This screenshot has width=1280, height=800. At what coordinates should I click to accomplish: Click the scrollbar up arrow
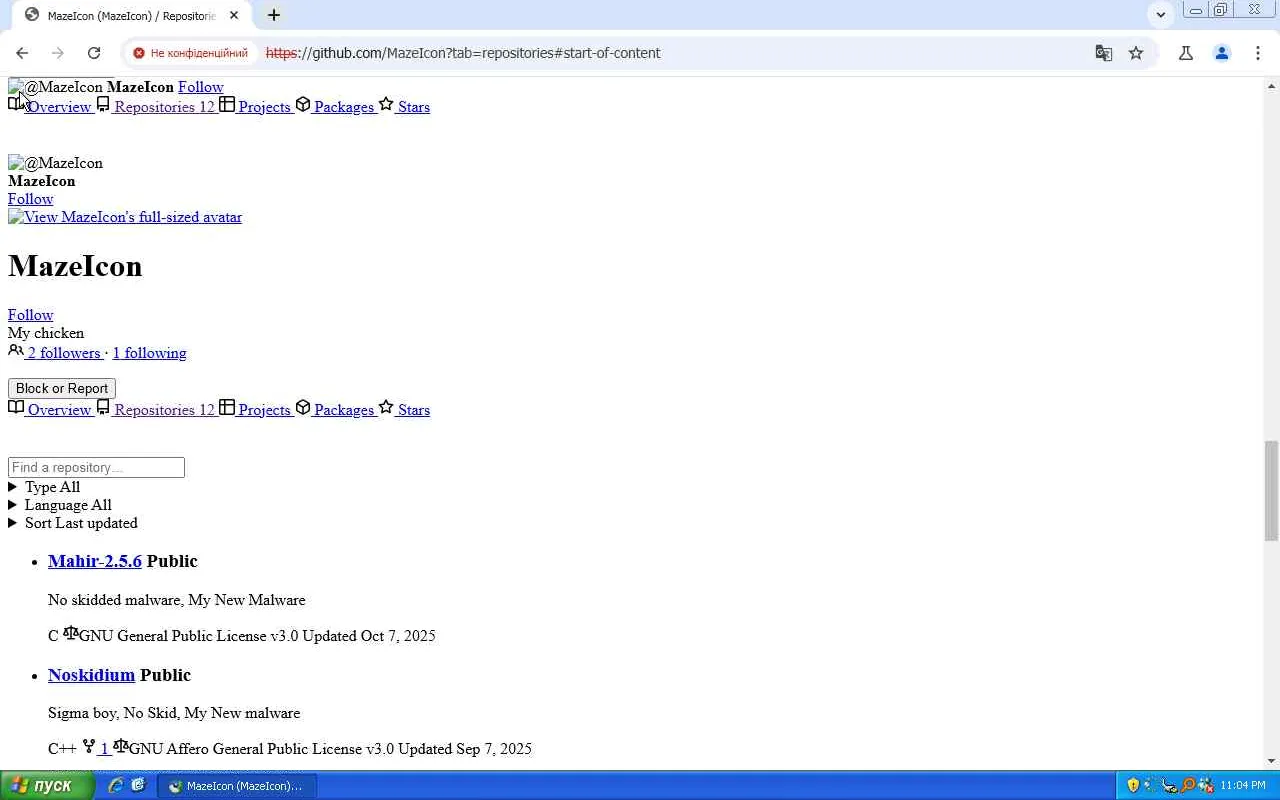(1271, 86)
